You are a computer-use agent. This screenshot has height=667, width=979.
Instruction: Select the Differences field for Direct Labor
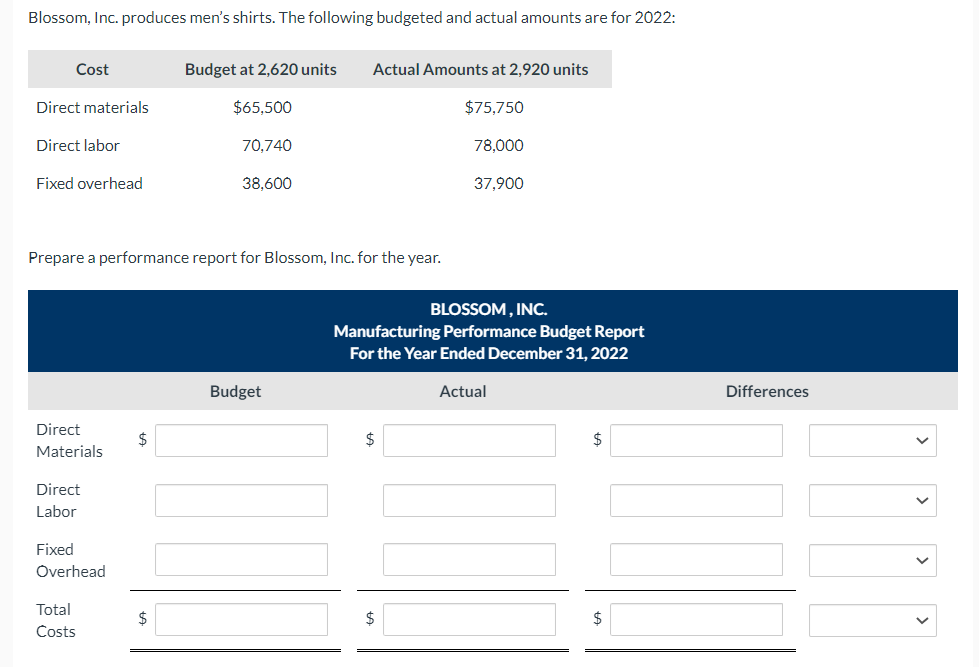point(695,500)
